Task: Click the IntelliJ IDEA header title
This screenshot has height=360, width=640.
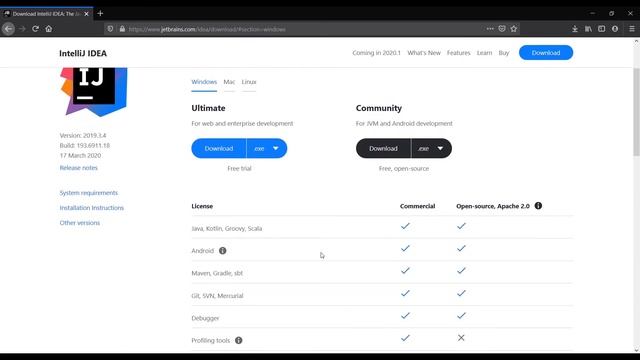Action: point(83,53)
